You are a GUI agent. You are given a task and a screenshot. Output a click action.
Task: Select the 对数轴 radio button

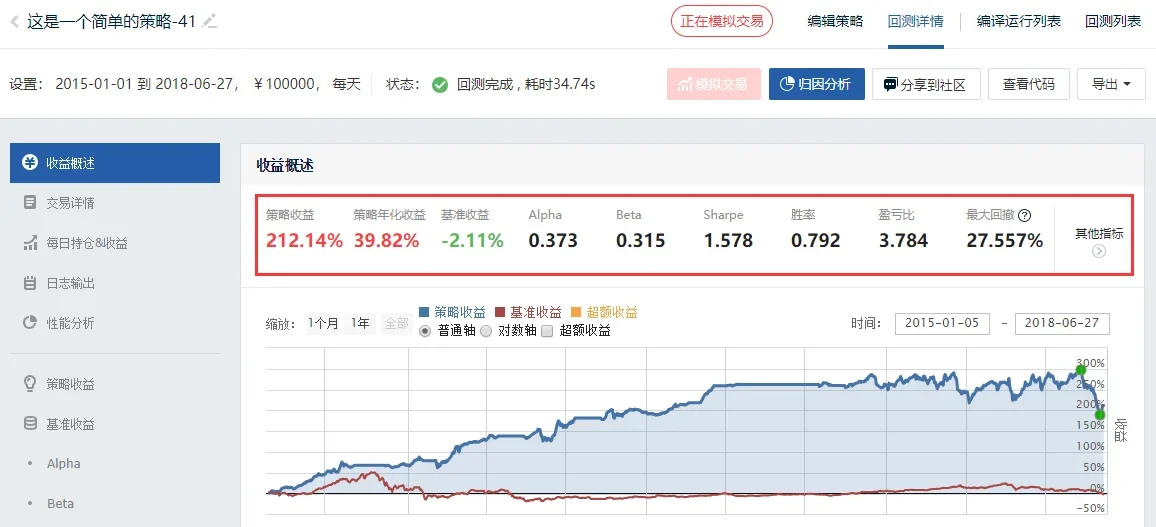pos(486,332)
